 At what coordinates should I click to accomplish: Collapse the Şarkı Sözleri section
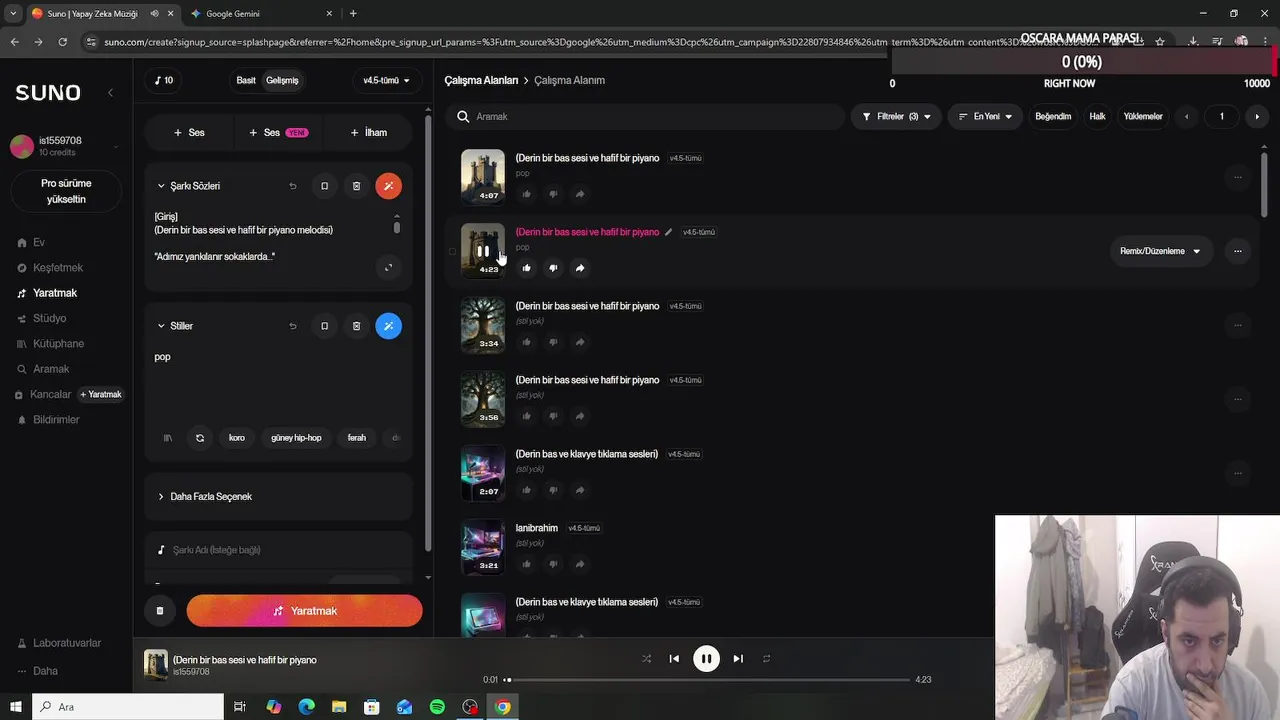(x=161, y=186)
